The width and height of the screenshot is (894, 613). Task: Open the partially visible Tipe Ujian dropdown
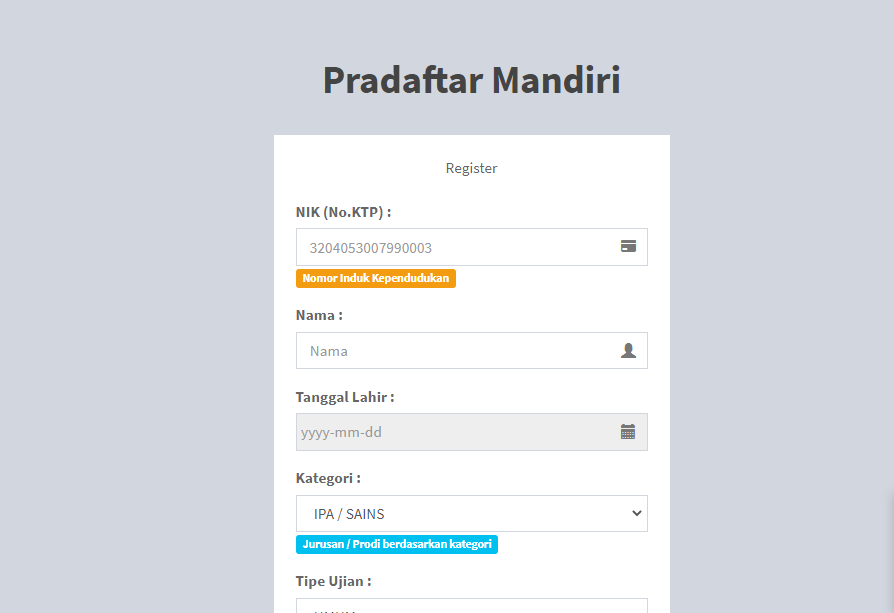click(x=471, y=606)
